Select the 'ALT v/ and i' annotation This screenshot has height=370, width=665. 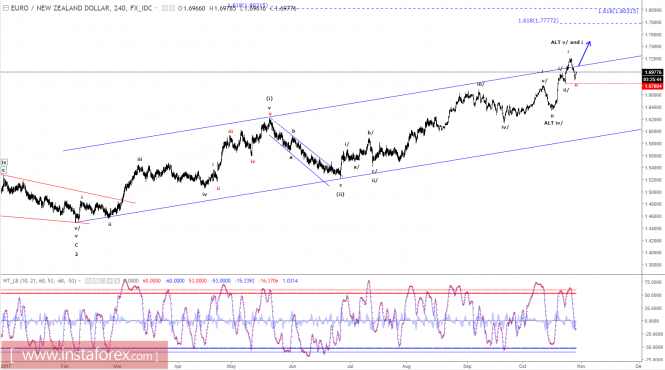point(567,42)
